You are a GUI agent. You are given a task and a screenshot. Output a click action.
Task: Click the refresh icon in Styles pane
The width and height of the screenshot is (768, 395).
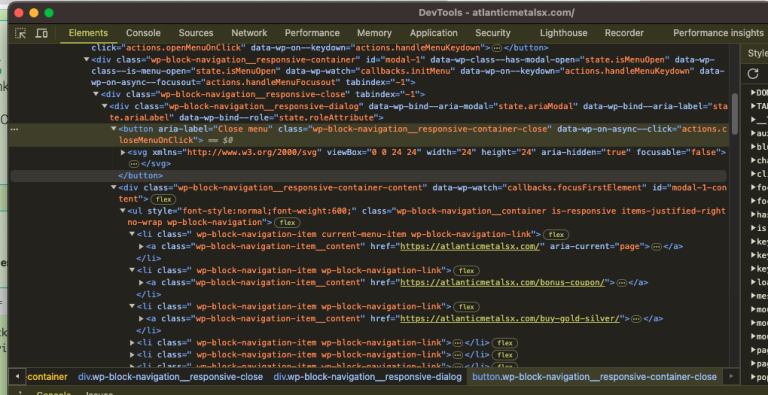click(753, 74)
